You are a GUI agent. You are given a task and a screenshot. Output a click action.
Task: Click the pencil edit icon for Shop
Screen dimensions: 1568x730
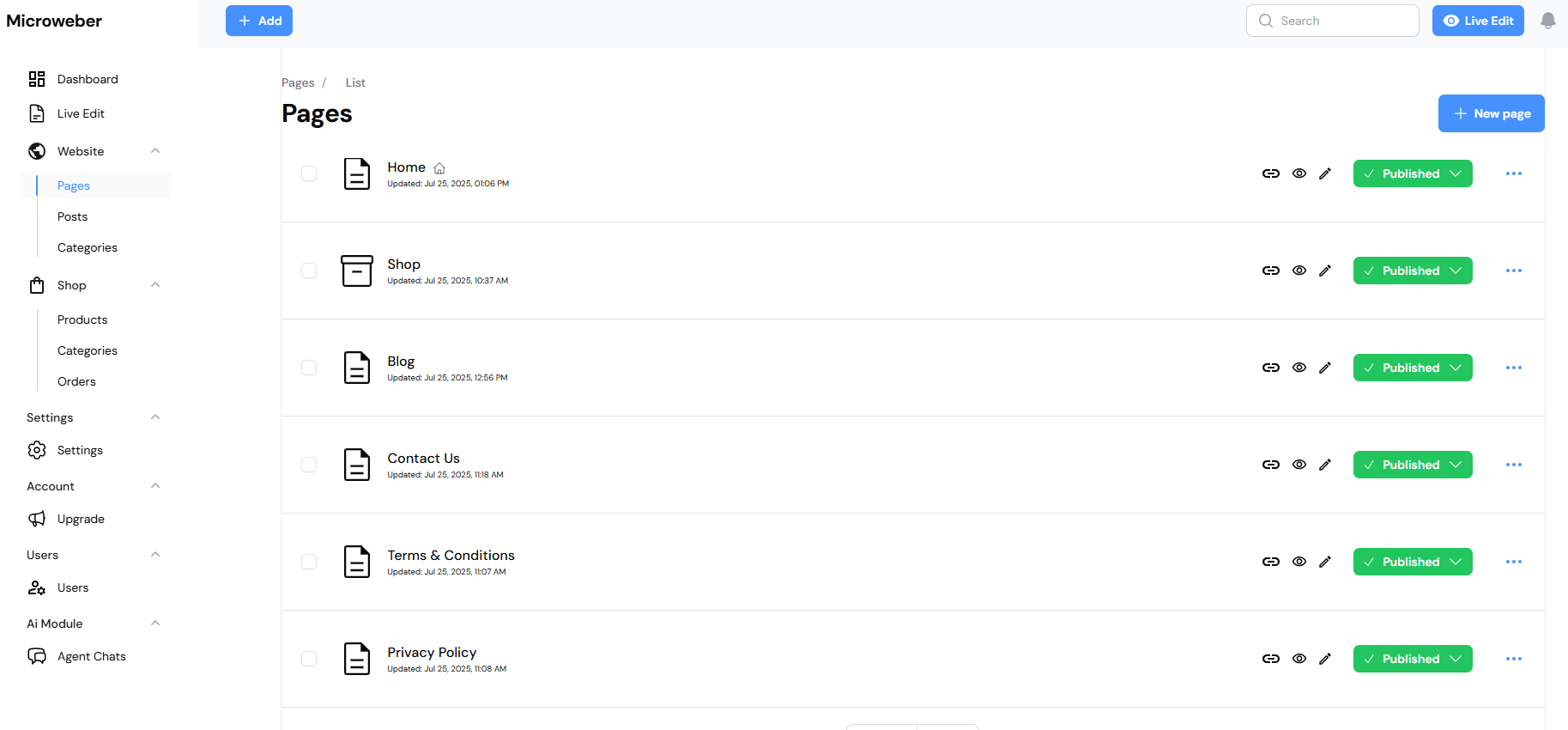click(1325, 271)
